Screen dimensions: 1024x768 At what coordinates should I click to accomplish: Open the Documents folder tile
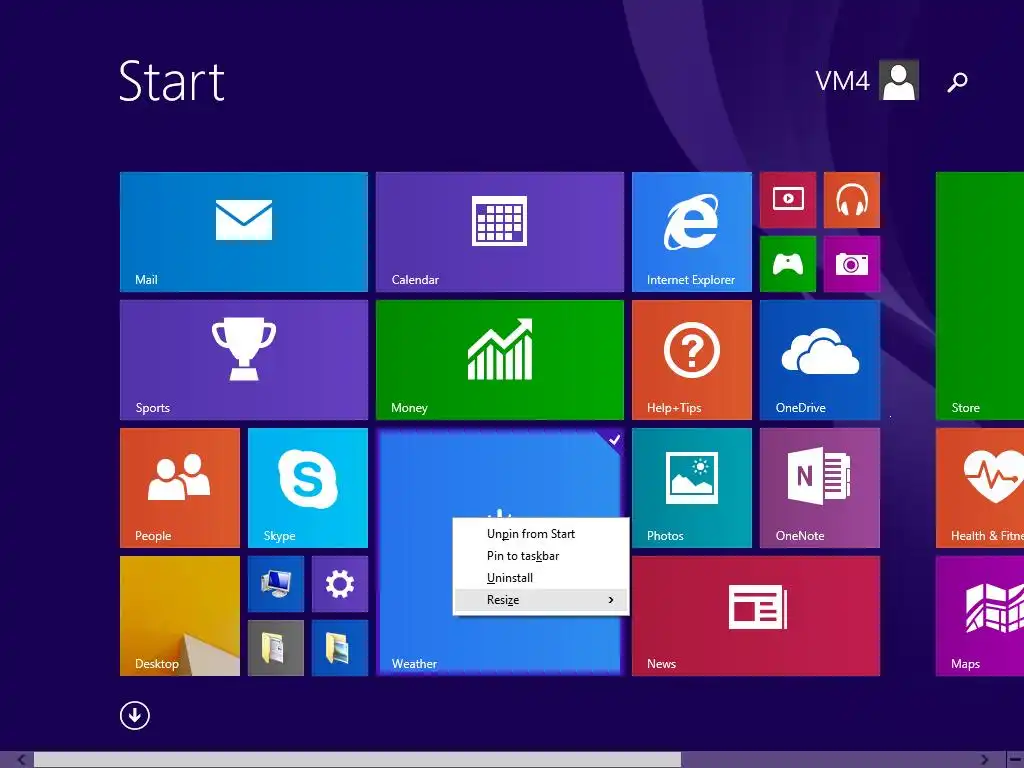tap(276, 648)
